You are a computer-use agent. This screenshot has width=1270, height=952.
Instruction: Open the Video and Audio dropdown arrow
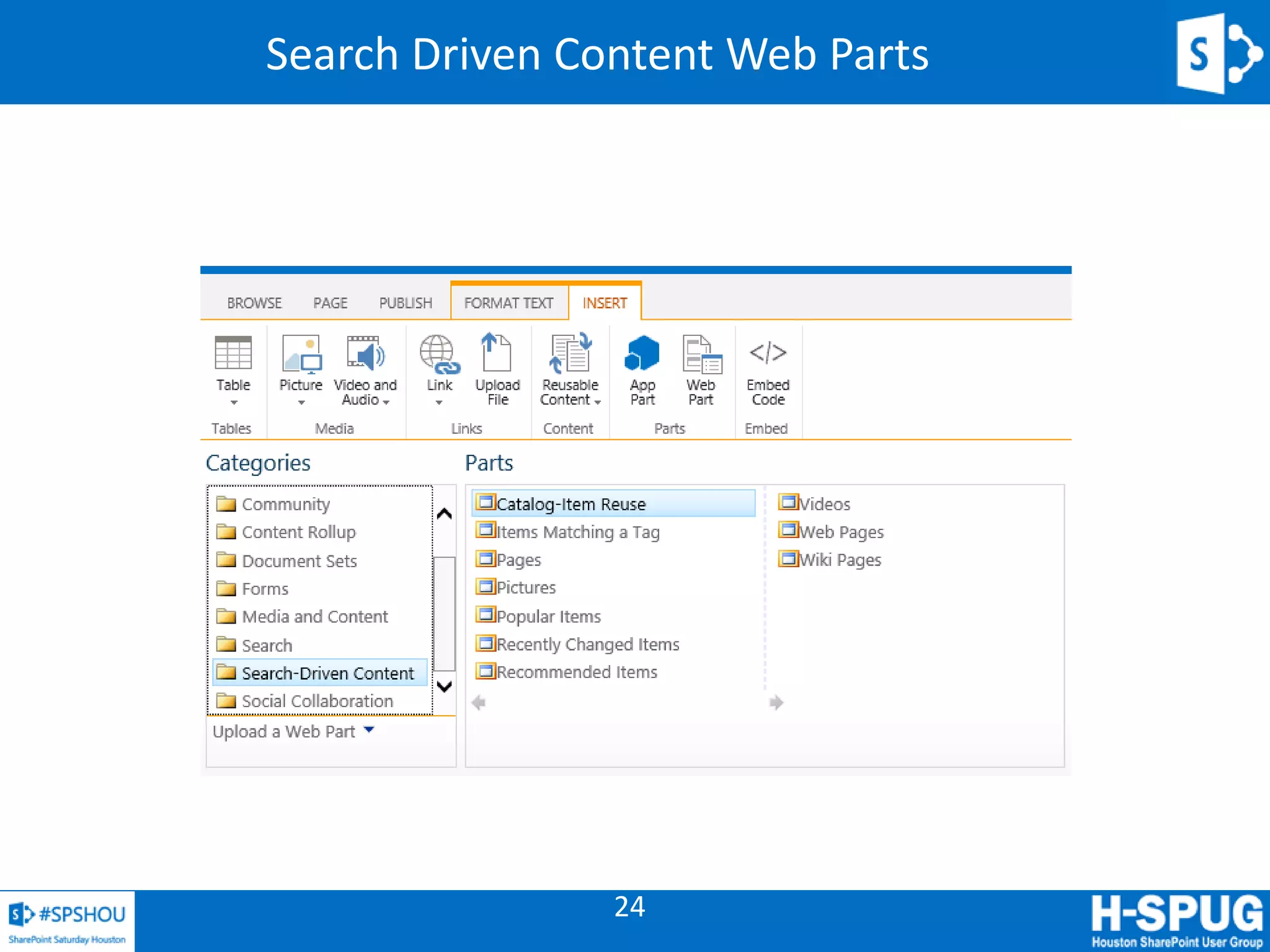386,402
